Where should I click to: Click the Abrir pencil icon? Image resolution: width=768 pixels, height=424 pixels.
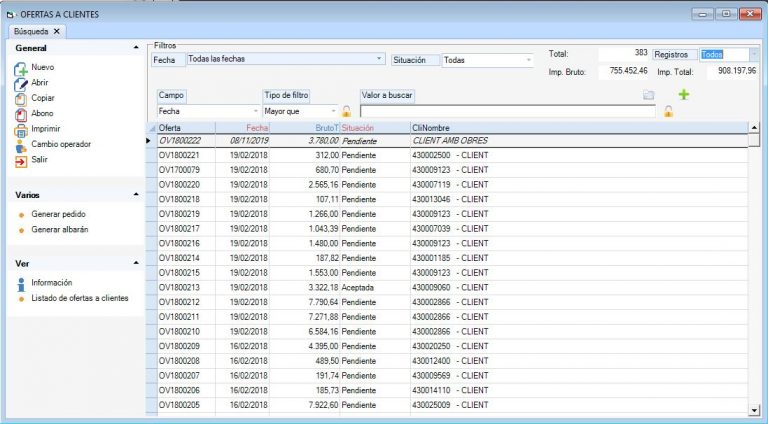pos(21,84)
